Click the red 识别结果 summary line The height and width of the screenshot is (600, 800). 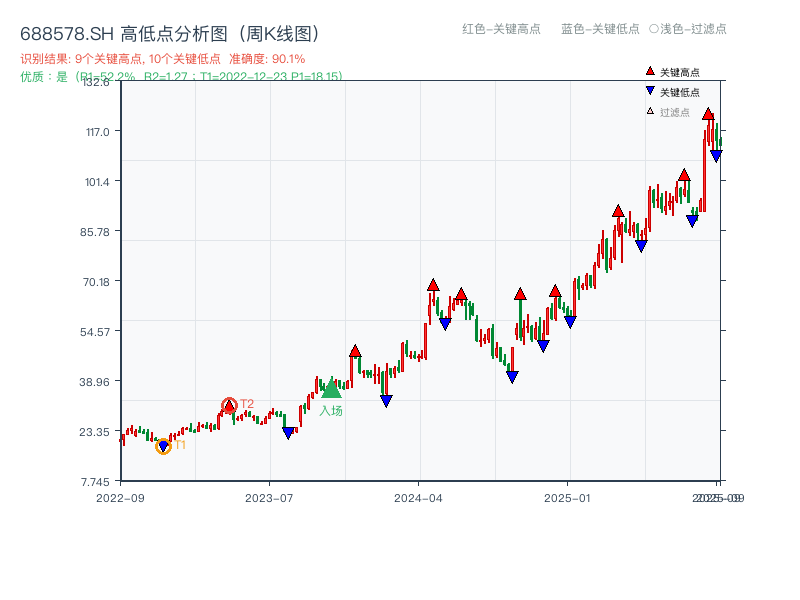point(163,59)
